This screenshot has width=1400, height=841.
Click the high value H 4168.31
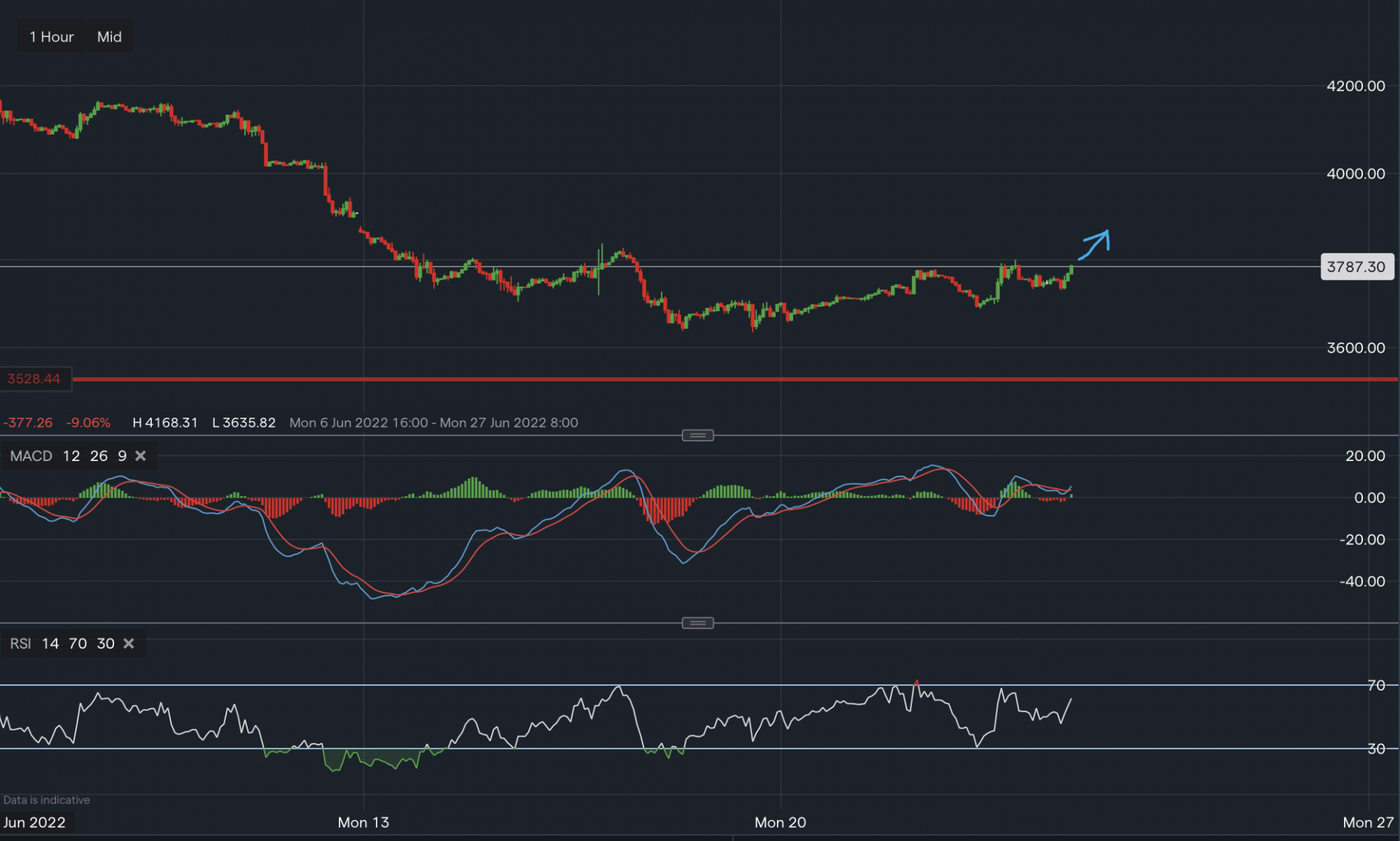pos(165,423)
